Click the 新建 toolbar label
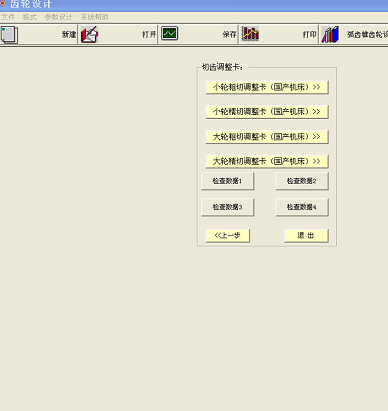The height and width of the screenshot is (411, 388). 69,34
